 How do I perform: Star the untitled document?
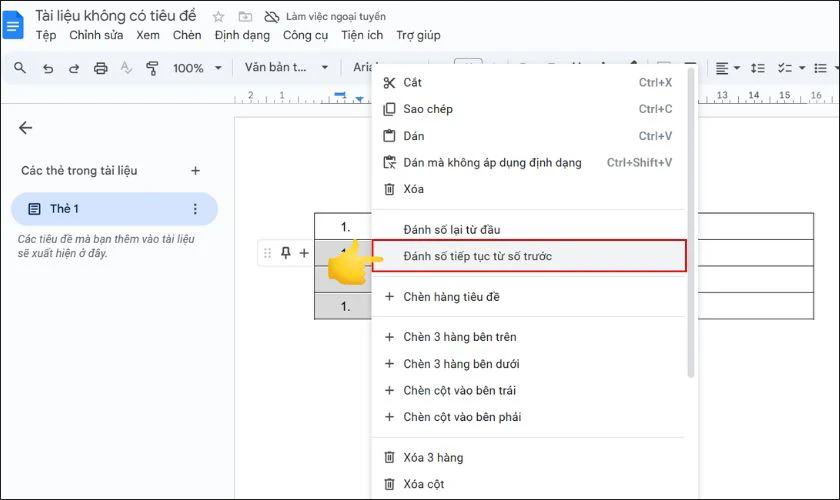click(218, 17)
